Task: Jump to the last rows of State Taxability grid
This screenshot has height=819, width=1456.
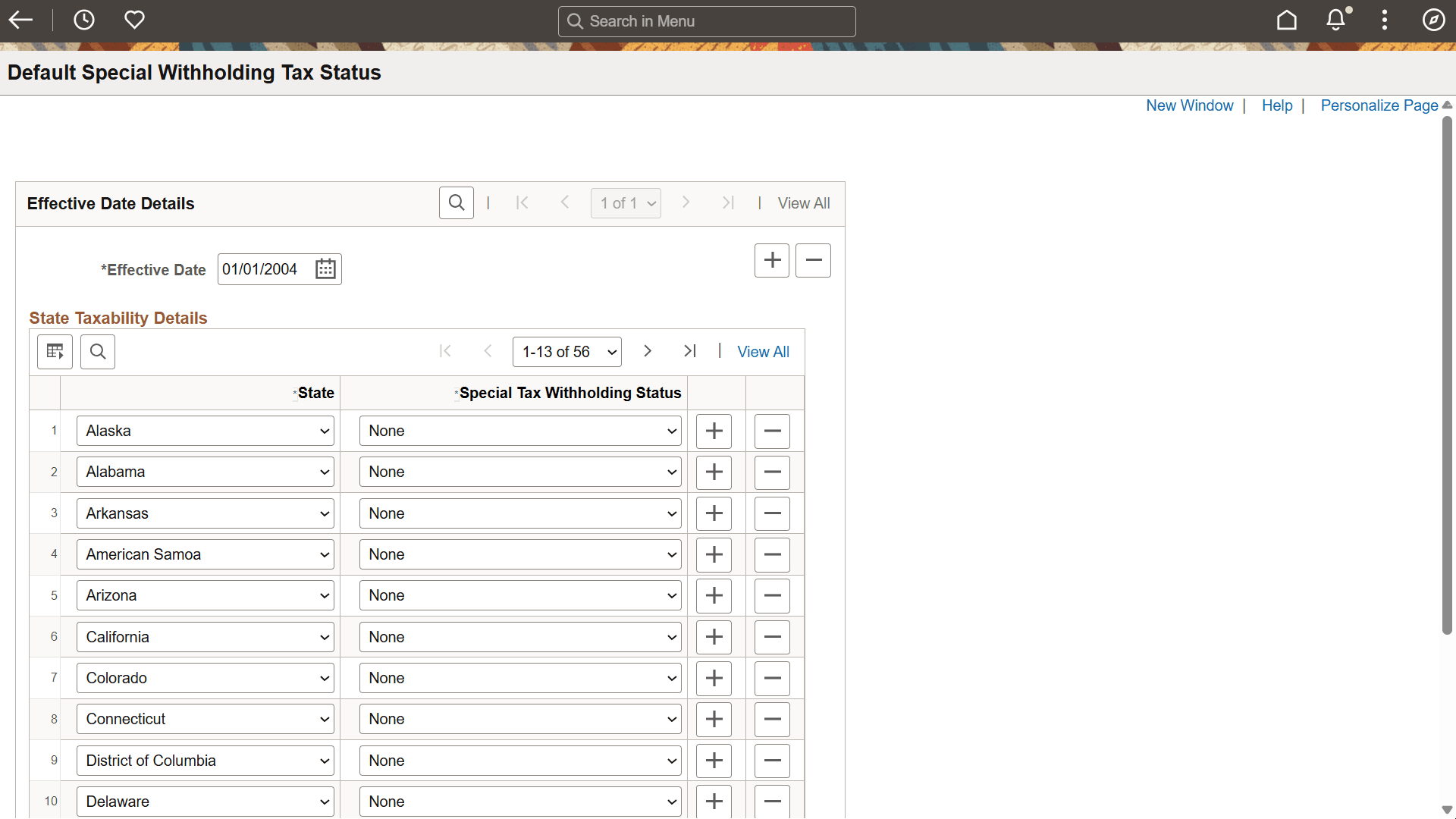Action: pyautogui.click(x=689, y=351)
